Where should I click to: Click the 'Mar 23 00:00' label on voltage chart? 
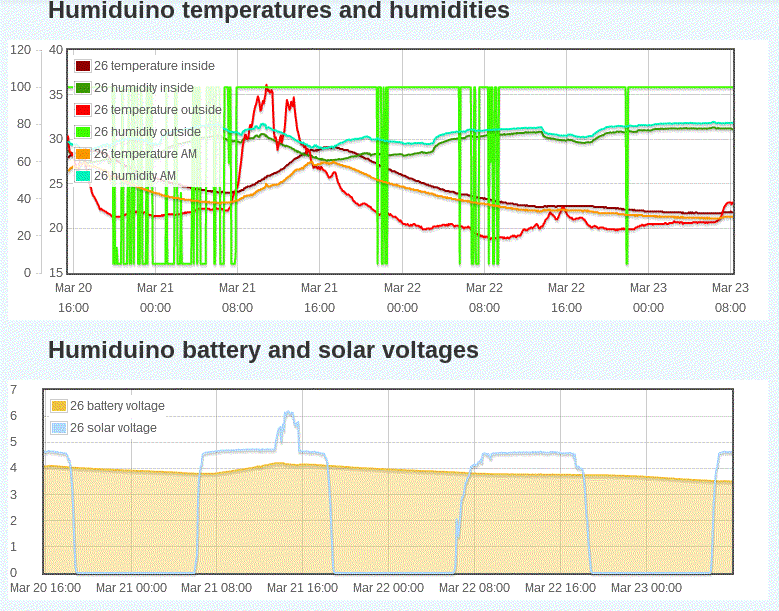[646, 588]
